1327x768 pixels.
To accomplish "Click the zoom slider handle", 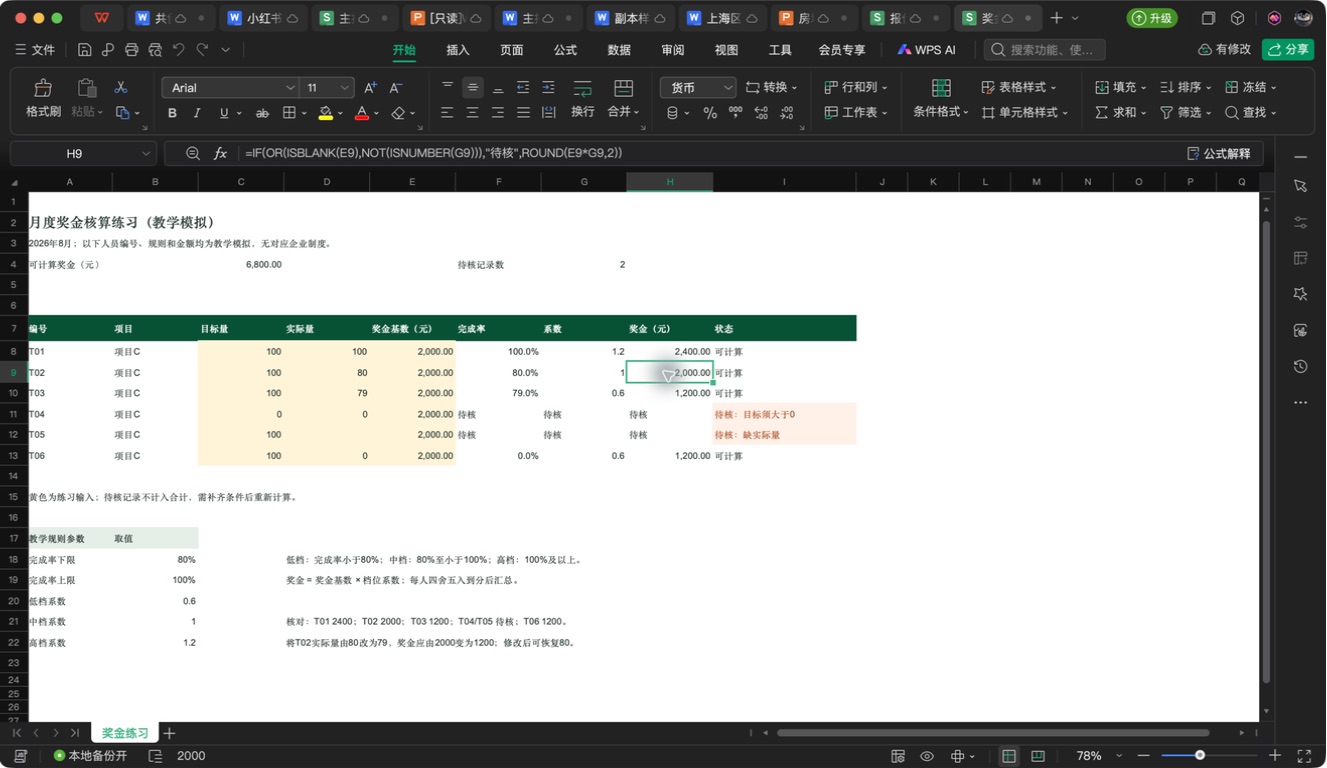I will (x=1200, y=756).
